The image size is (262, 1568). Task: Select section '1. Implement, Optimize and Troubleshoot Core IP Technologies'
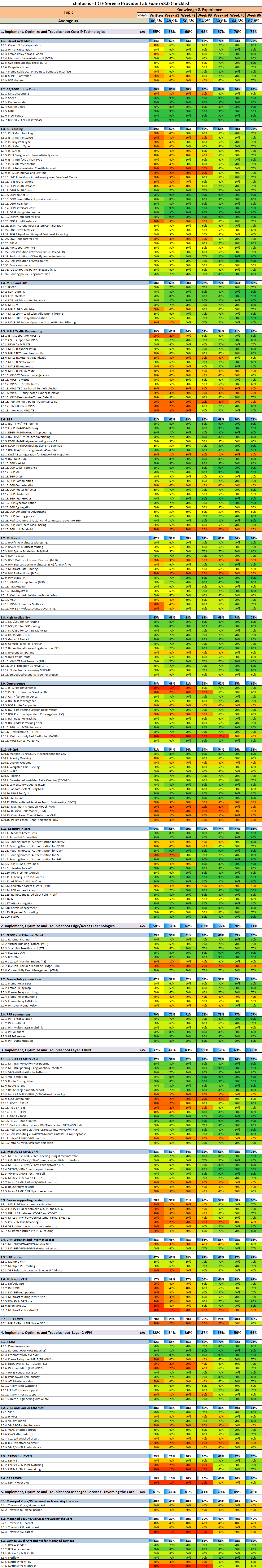click(68, 32)
